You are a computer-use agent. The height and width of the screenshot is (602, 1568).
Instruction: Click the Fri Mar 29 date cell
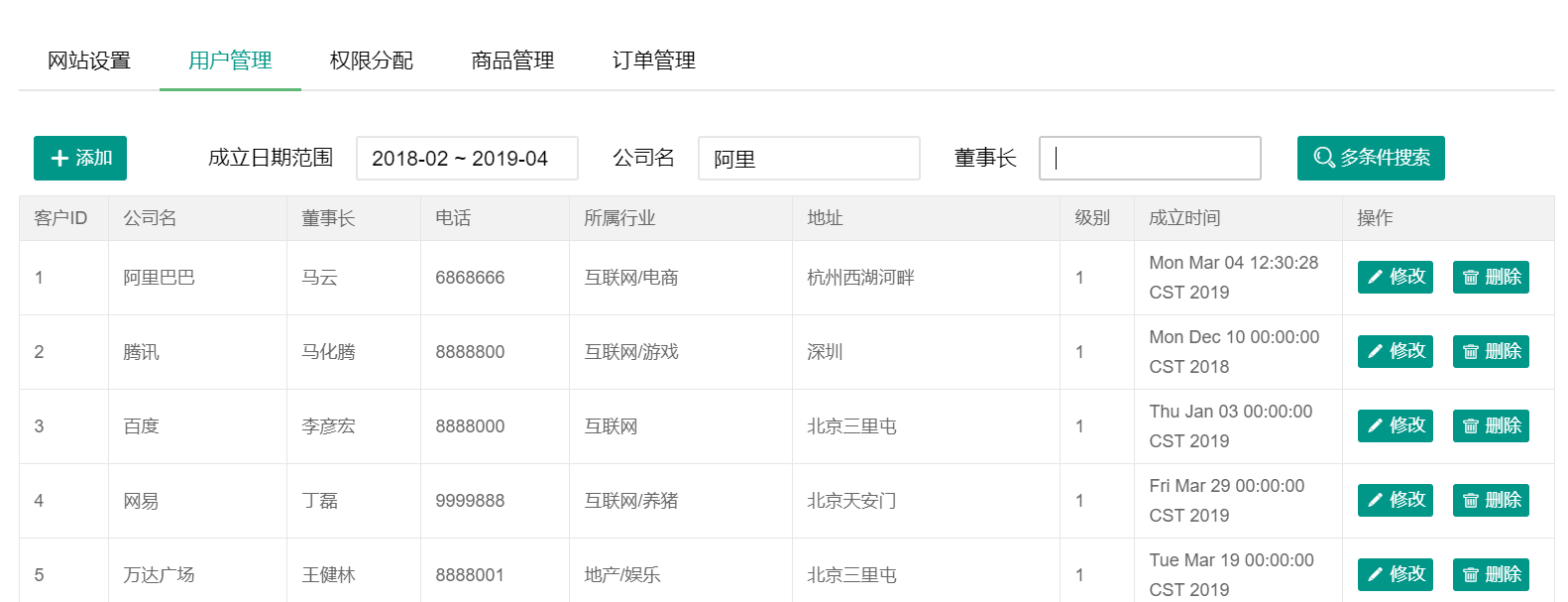(x=1239, y=501)
